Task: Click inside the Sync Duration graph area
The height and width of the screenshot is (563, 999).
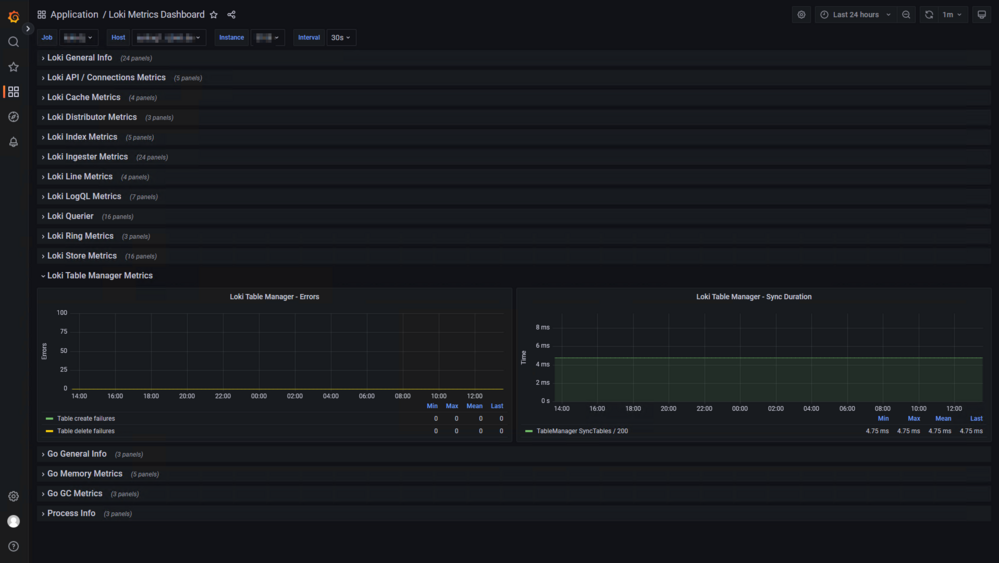Action: [768, 357]
